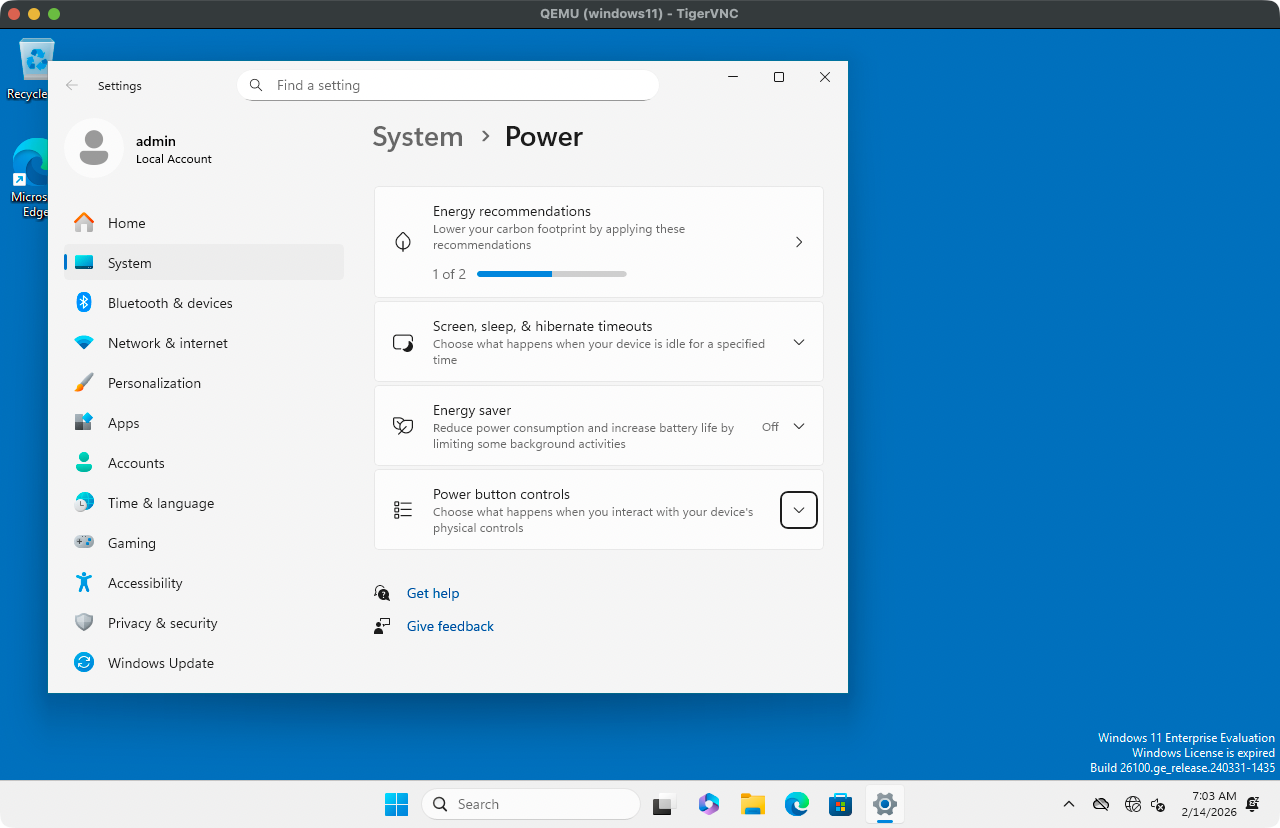Click the Give feedback link

point(450,626)
